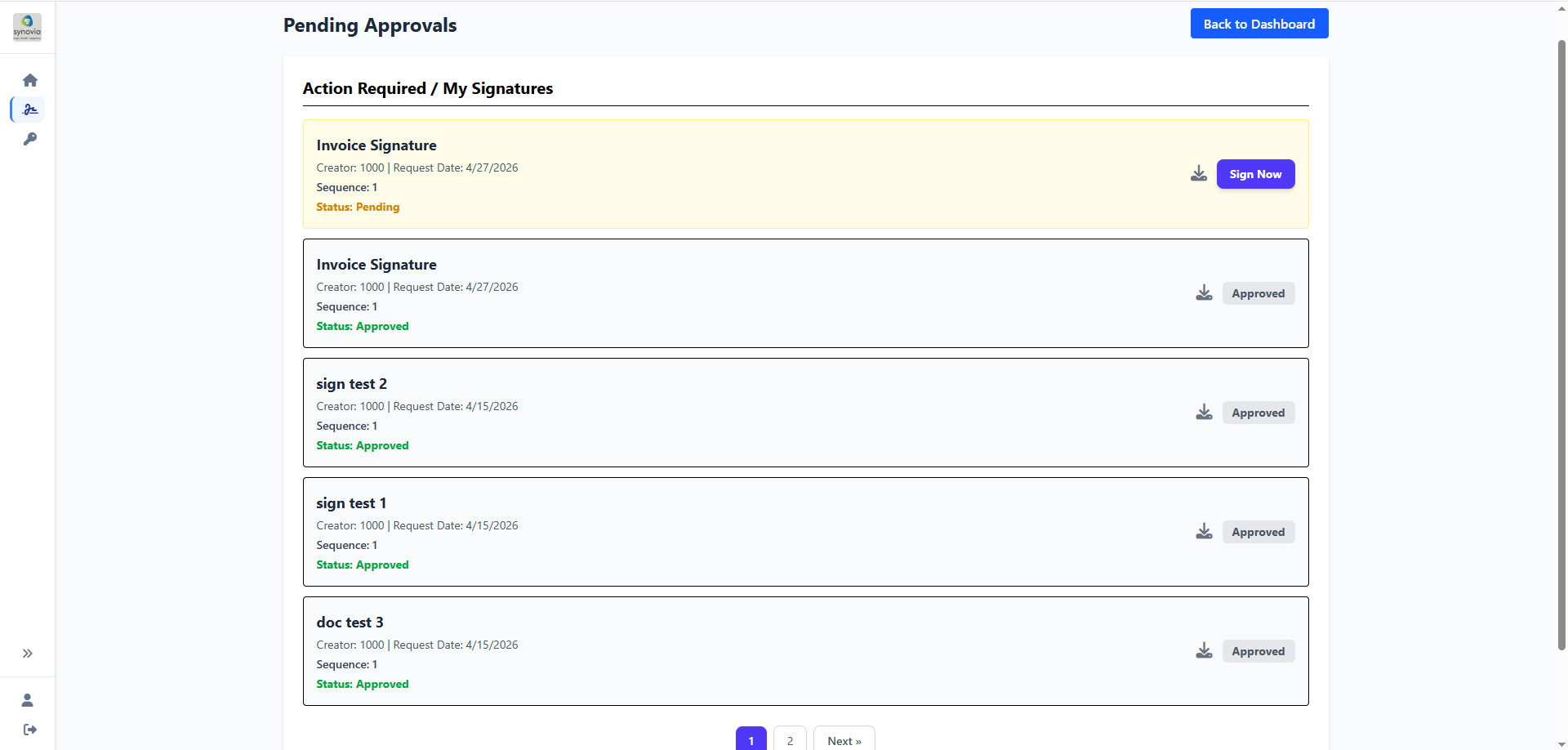Select the signatures icon in sidebar

[x=30, y=109]
